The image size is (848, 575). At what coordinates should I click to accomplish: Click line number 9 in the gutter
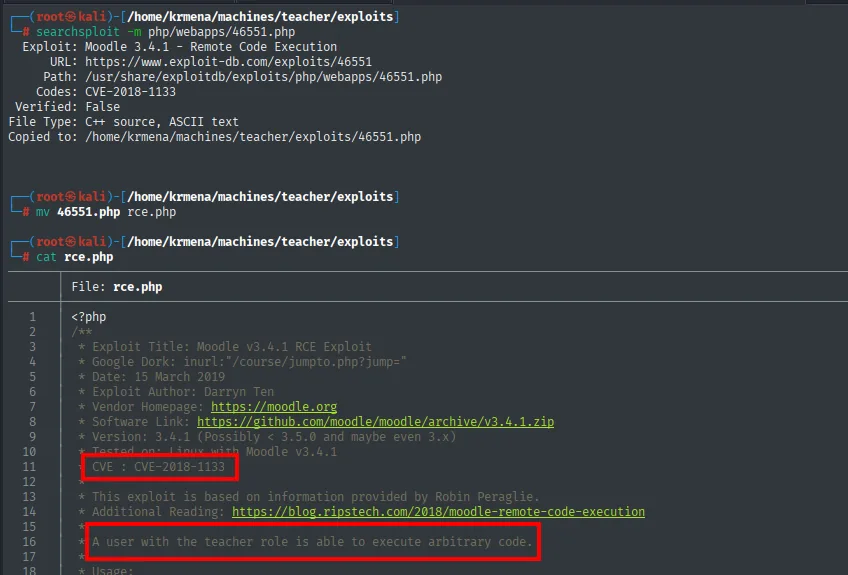(x=32, y=437)
